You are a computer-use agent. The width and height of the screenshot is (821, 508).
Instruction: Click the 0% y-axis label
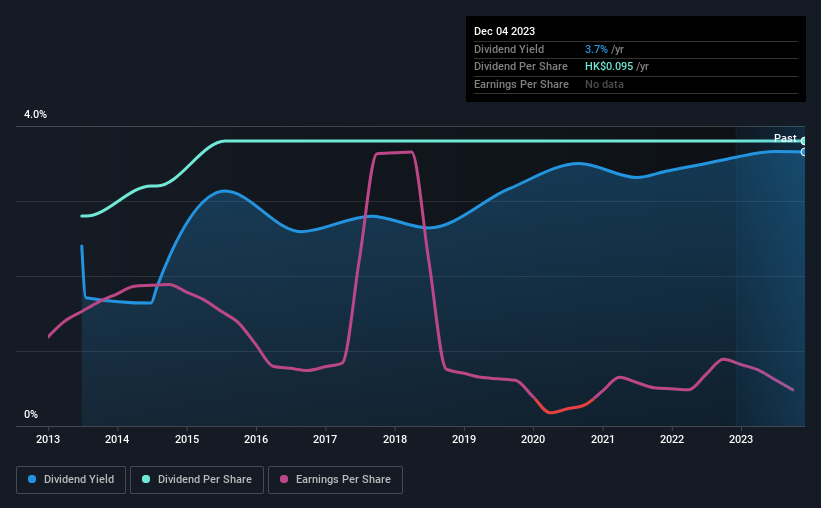pos(31,415)
